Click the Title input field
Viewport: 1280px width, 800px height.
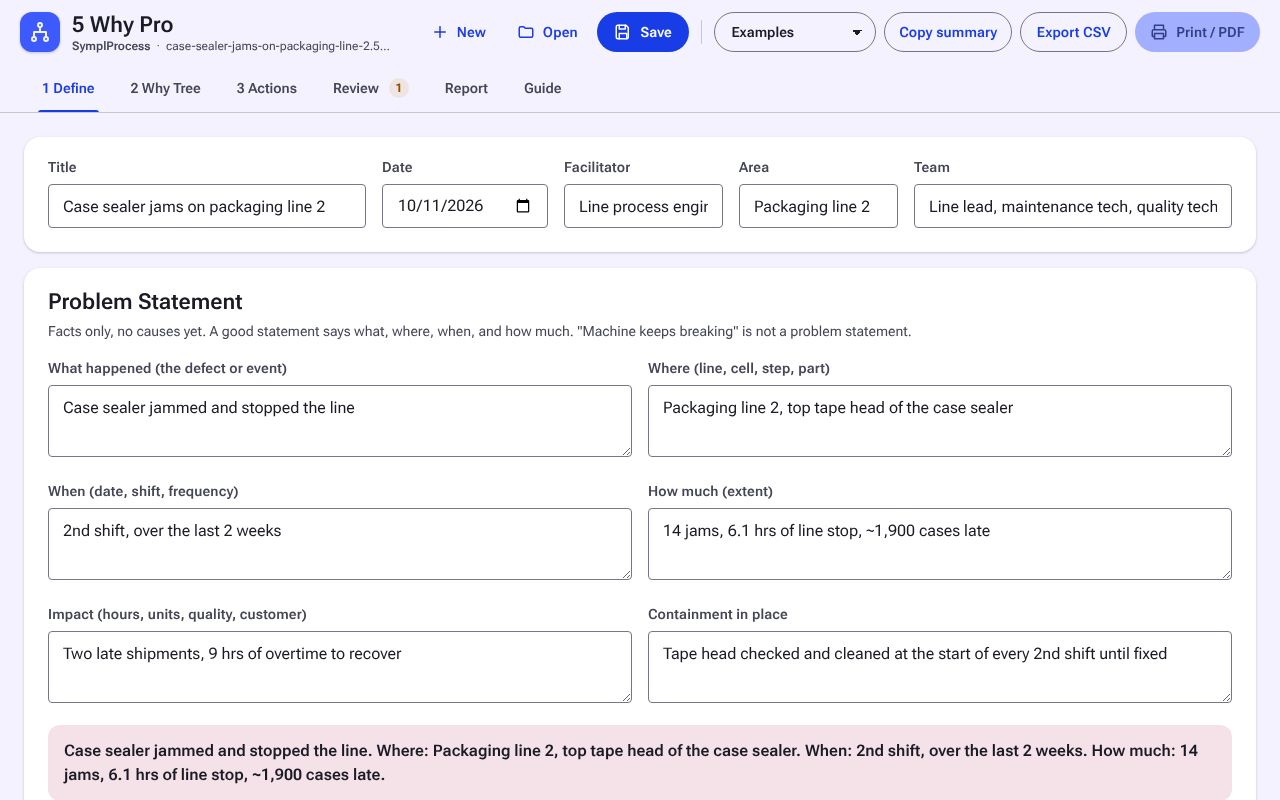point(207,206)
